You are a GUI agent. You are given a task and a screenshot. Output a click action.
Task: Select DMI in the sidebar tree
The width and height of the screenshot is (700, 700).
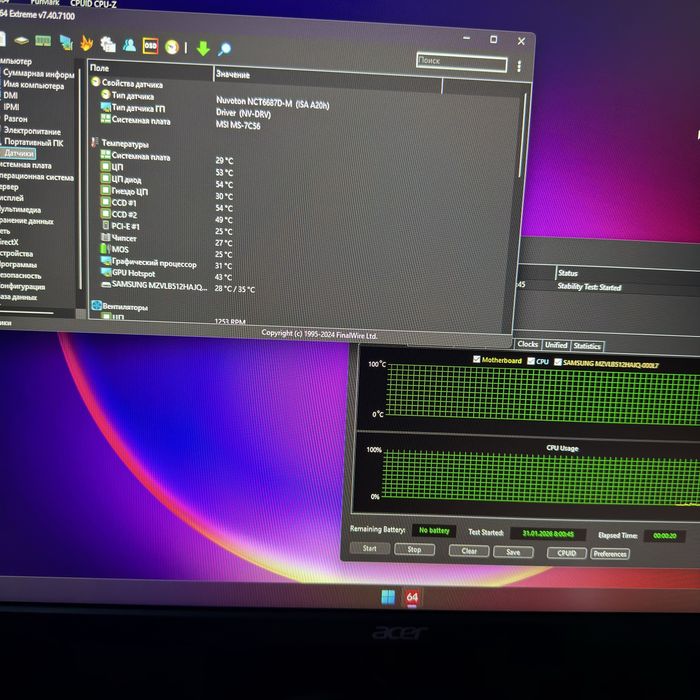coord(10,96)
